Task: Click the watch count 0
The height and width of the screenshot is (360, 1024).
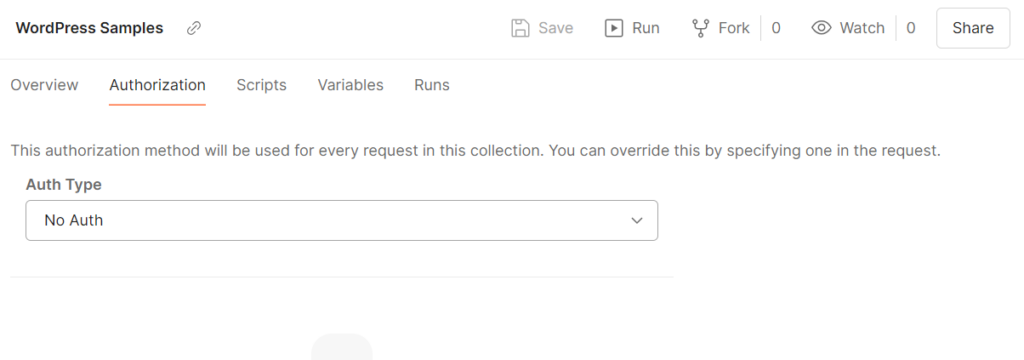Action: tap(910, 28)
